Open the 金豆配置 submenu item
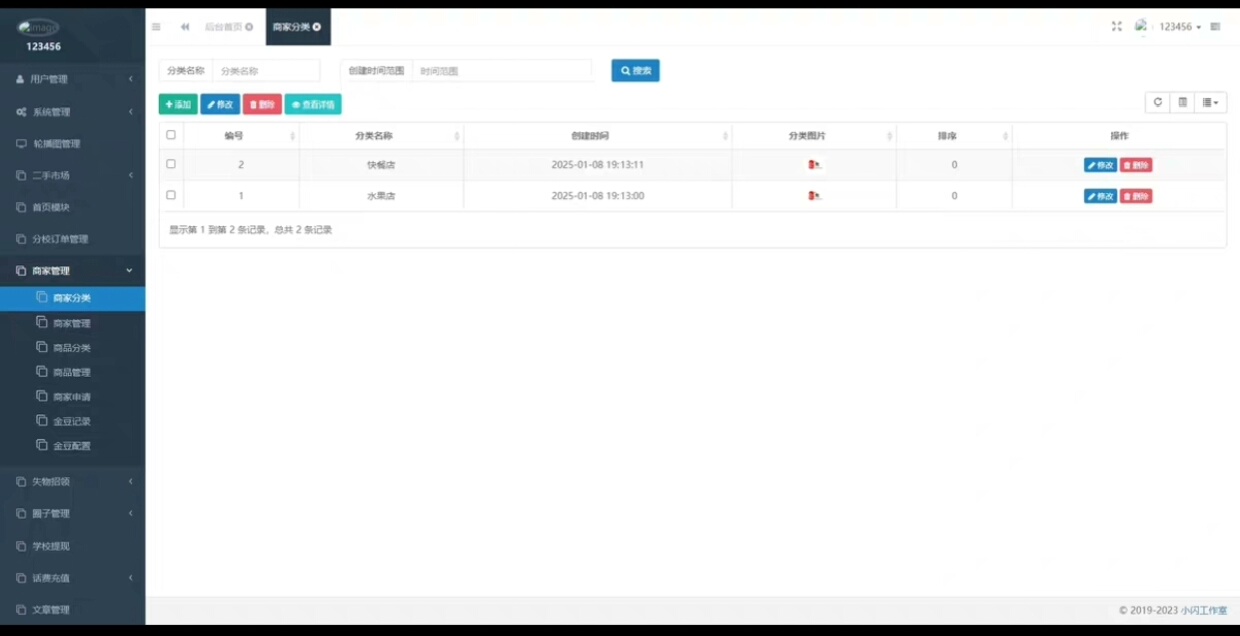Screen dimensions: 1240x636 click(72, 445)
